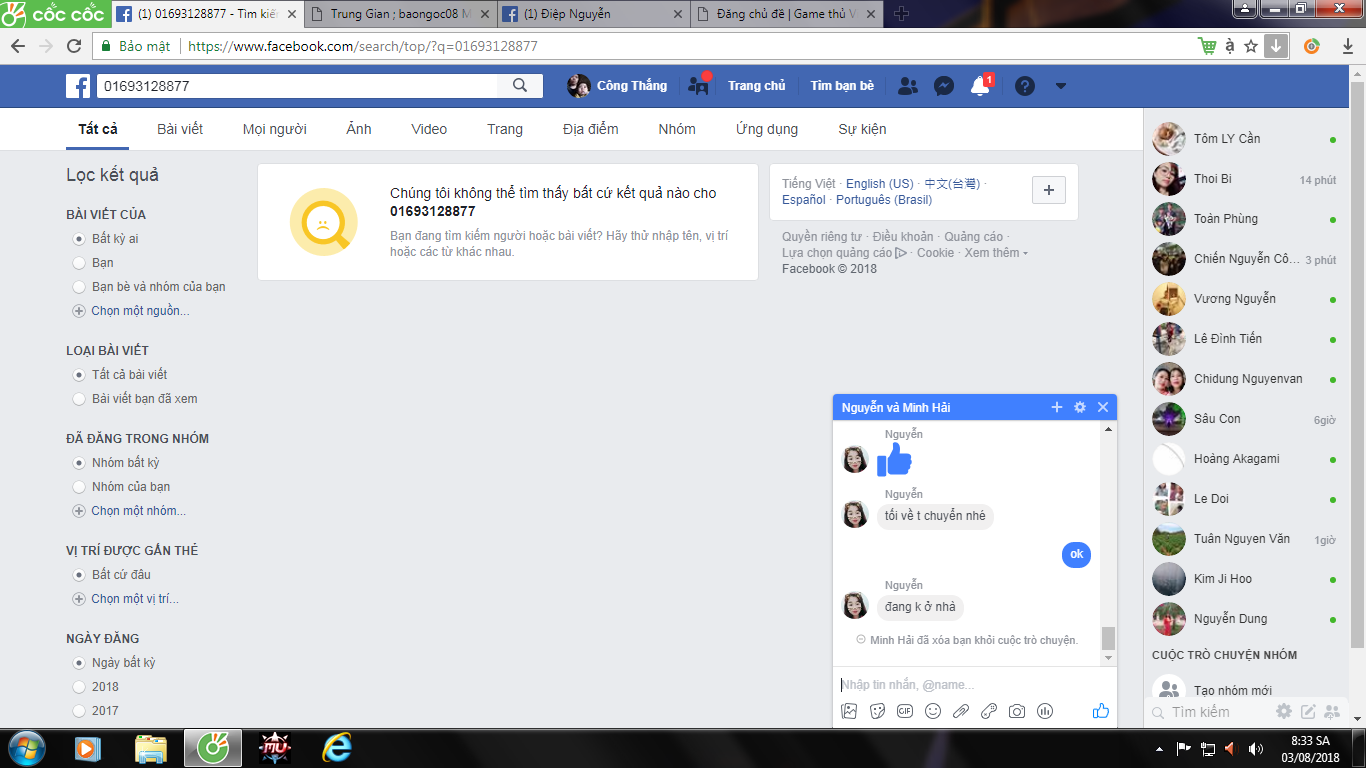This screenshot has width=1366, height=768.
Task: Switch to the 'Mọi người' tab
Action: pos(274,129)
